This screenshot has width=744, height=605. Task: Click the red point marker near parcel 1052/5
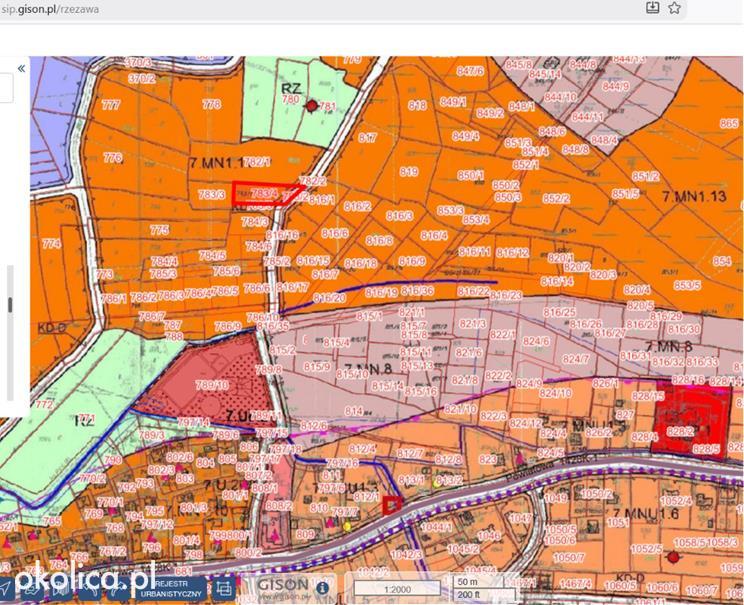coord(673,557)
